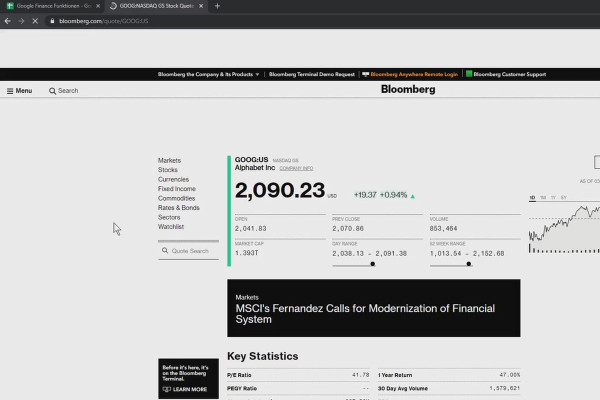Screen dimensions: 600x400
Task: Click the green up-triangle change indicator
Action: (412, 196)
